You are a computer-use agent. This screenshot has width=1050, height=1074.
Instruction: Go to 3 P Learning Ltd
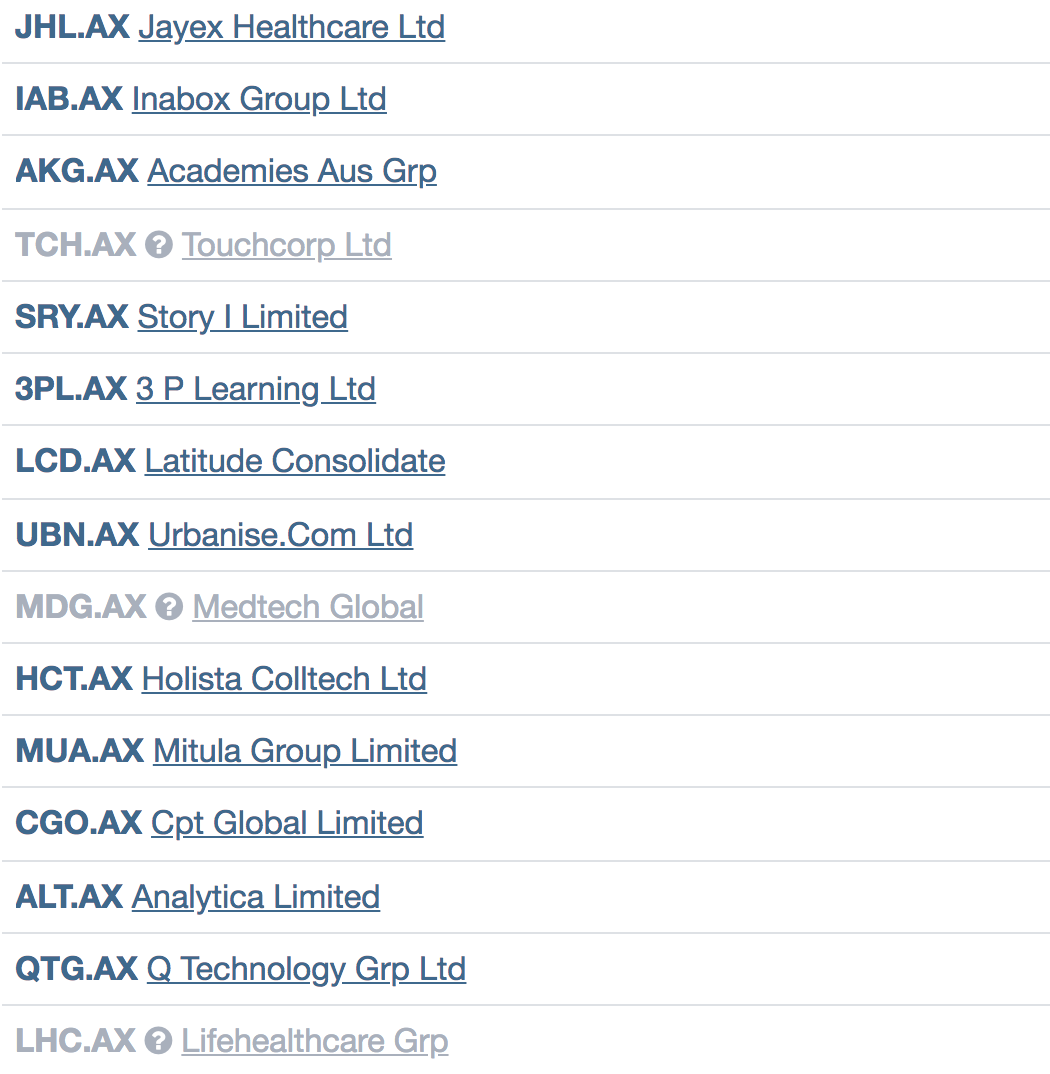[x=255, y=389]
